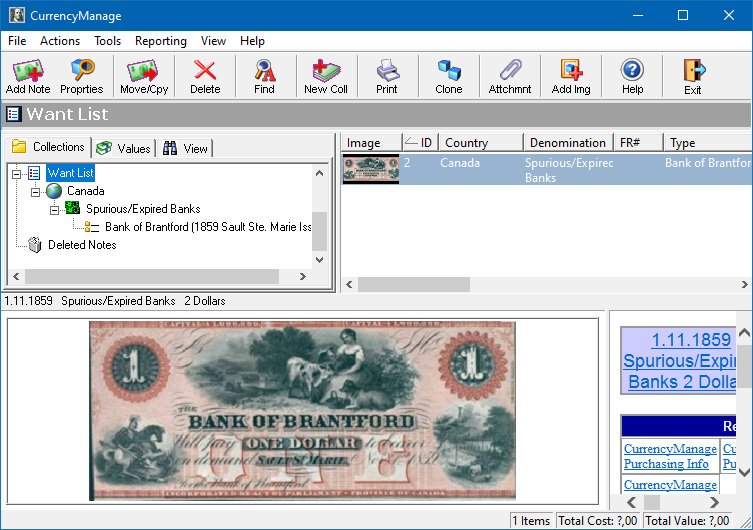Sort by the FR# column header
This screenshot has height=530, width=753.
click(x=638, y=143)
